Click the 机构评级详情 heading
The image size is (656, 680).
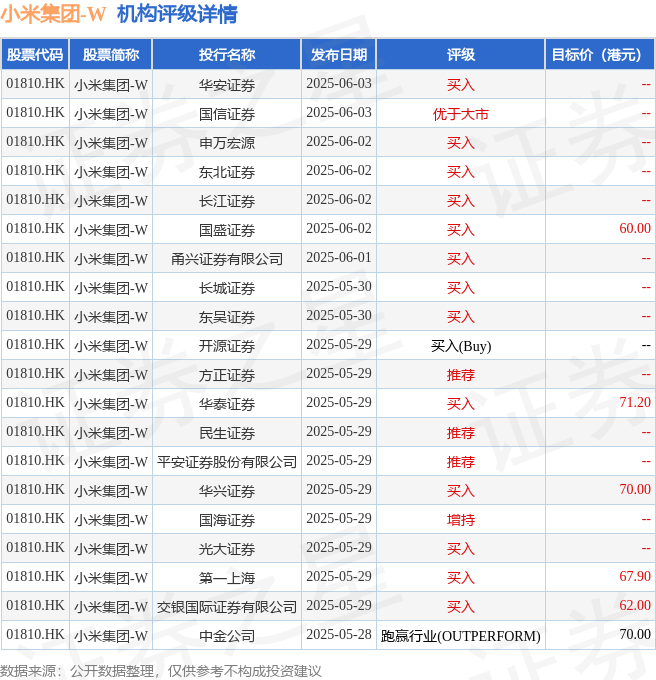177,14
